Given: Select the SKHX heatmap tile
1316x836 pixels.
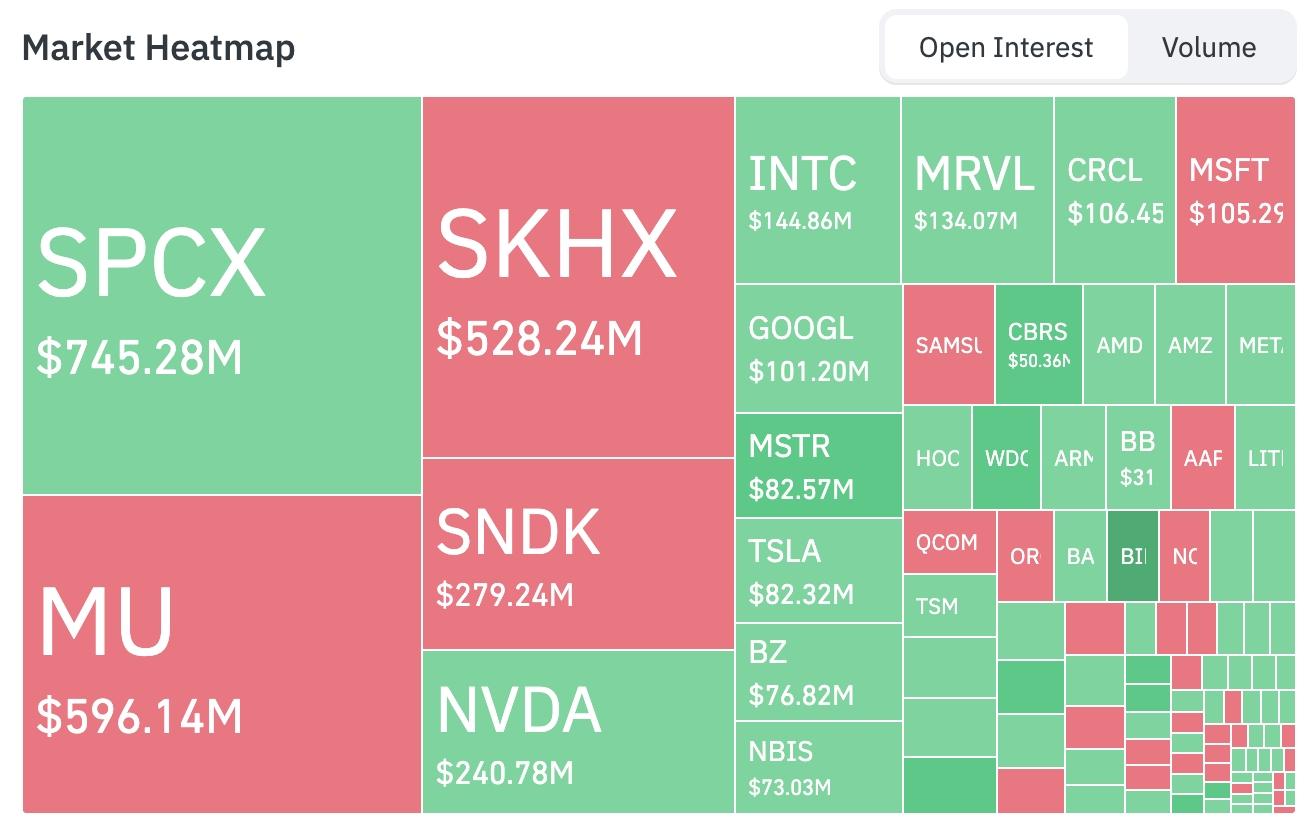Looking at the screenshot, I should click(578, 278).
